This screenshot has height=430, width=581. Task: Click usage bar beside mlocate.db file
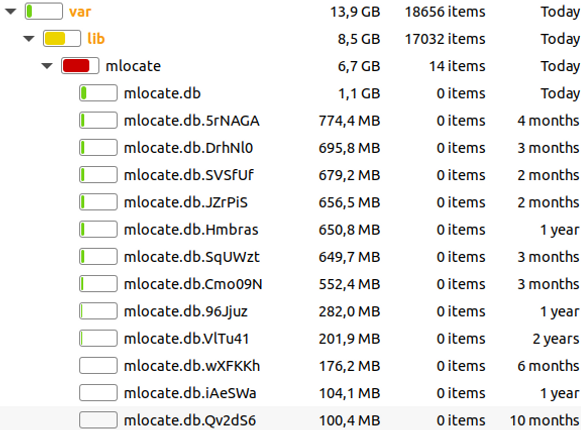coord(98,93)
